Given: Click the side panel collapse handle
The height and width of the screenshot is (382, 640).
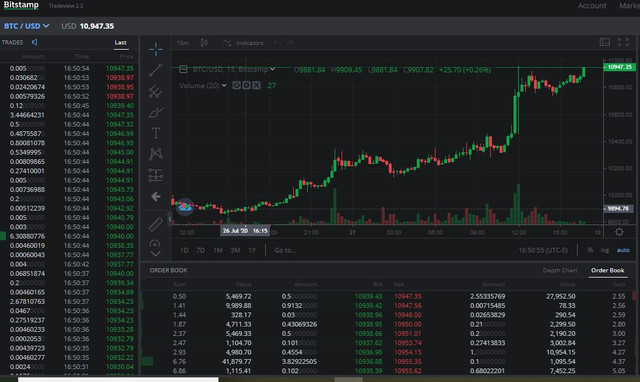Looking at the screenshot, I should coord(170,219).
